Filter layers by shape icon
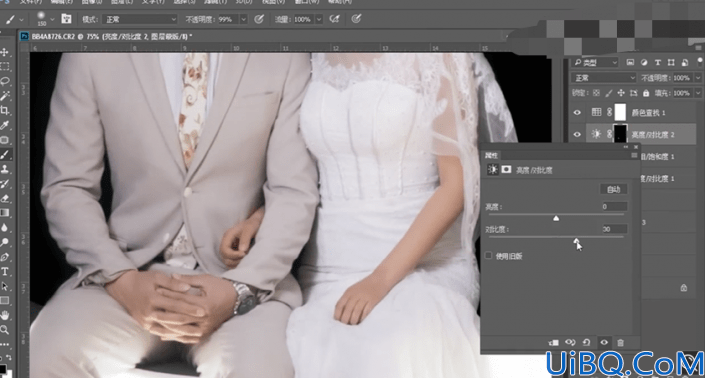705x378 pixels. click(671, 62)
